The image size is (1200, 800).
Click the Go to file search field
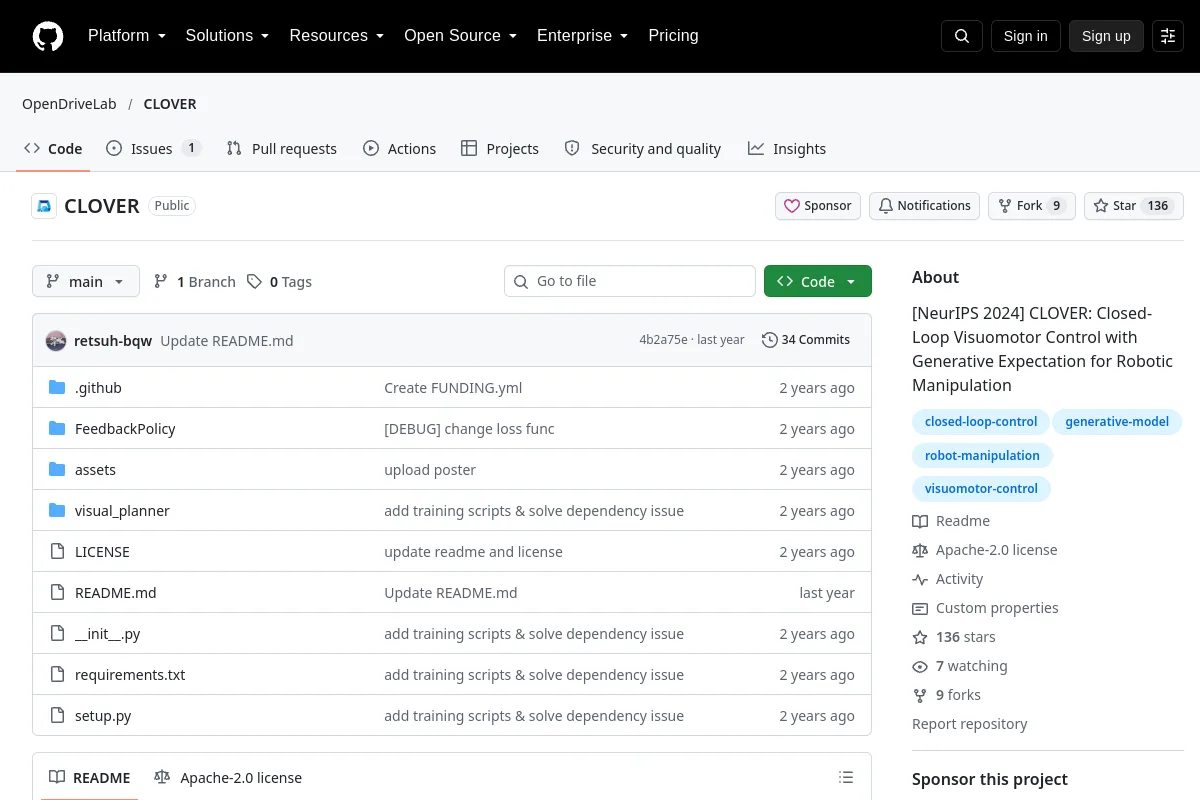[630, 281]
